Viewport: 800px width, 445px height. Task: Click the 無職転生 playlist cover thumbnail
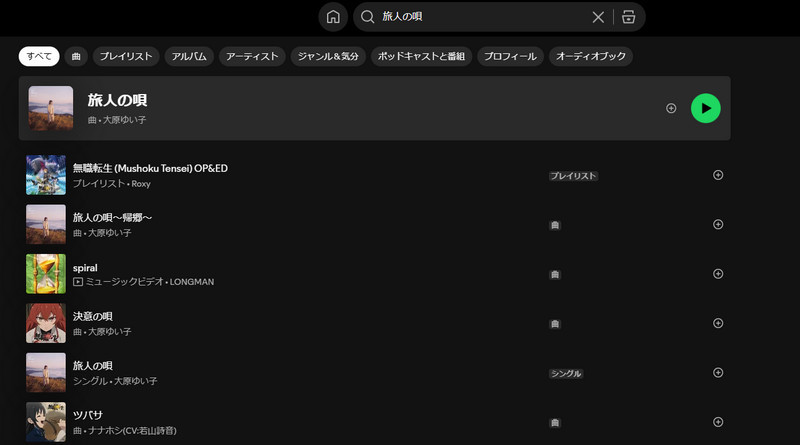pos(46,175)
